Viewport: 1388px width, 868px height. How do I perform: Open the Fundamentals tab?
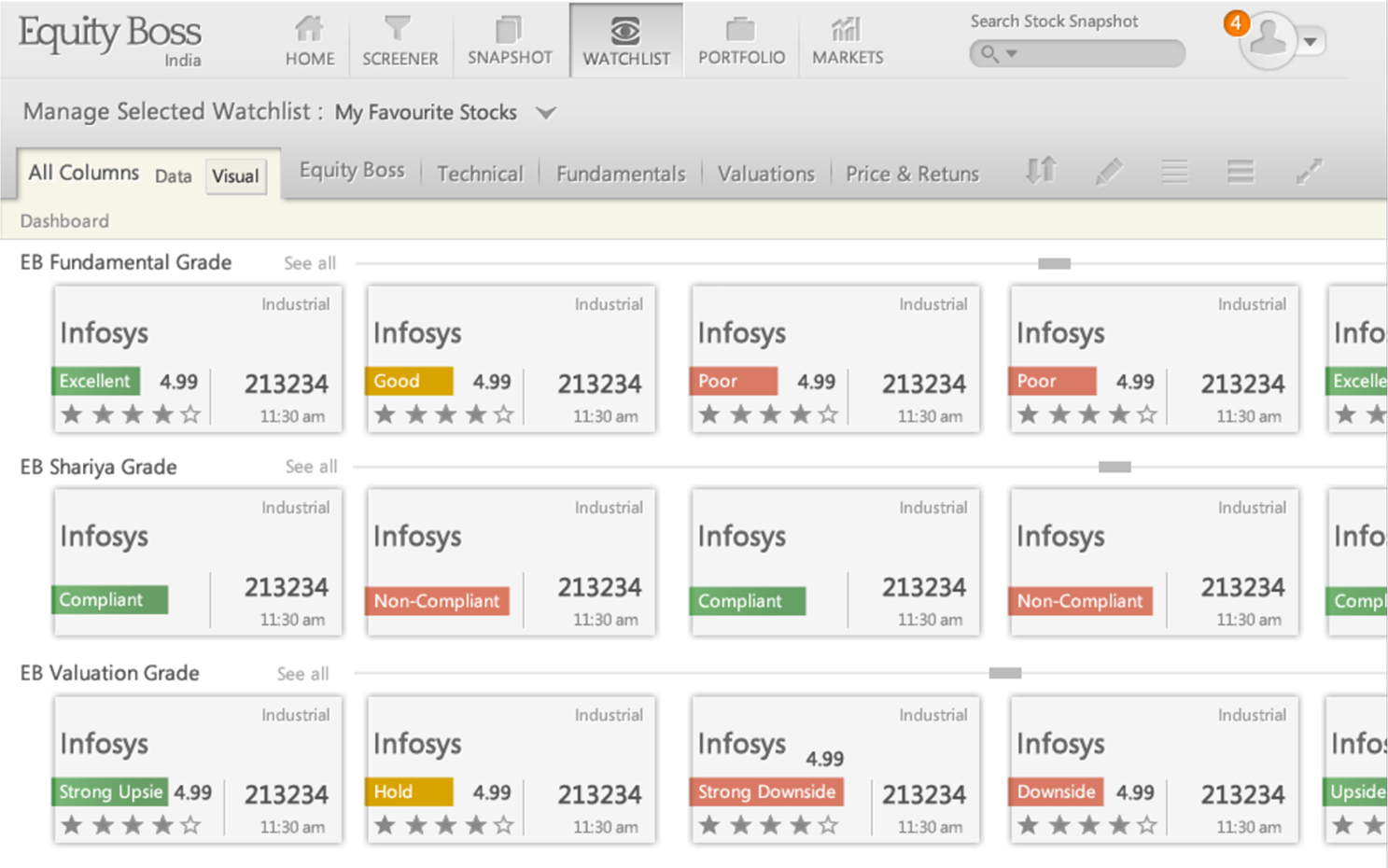click(x=621, y=174)
